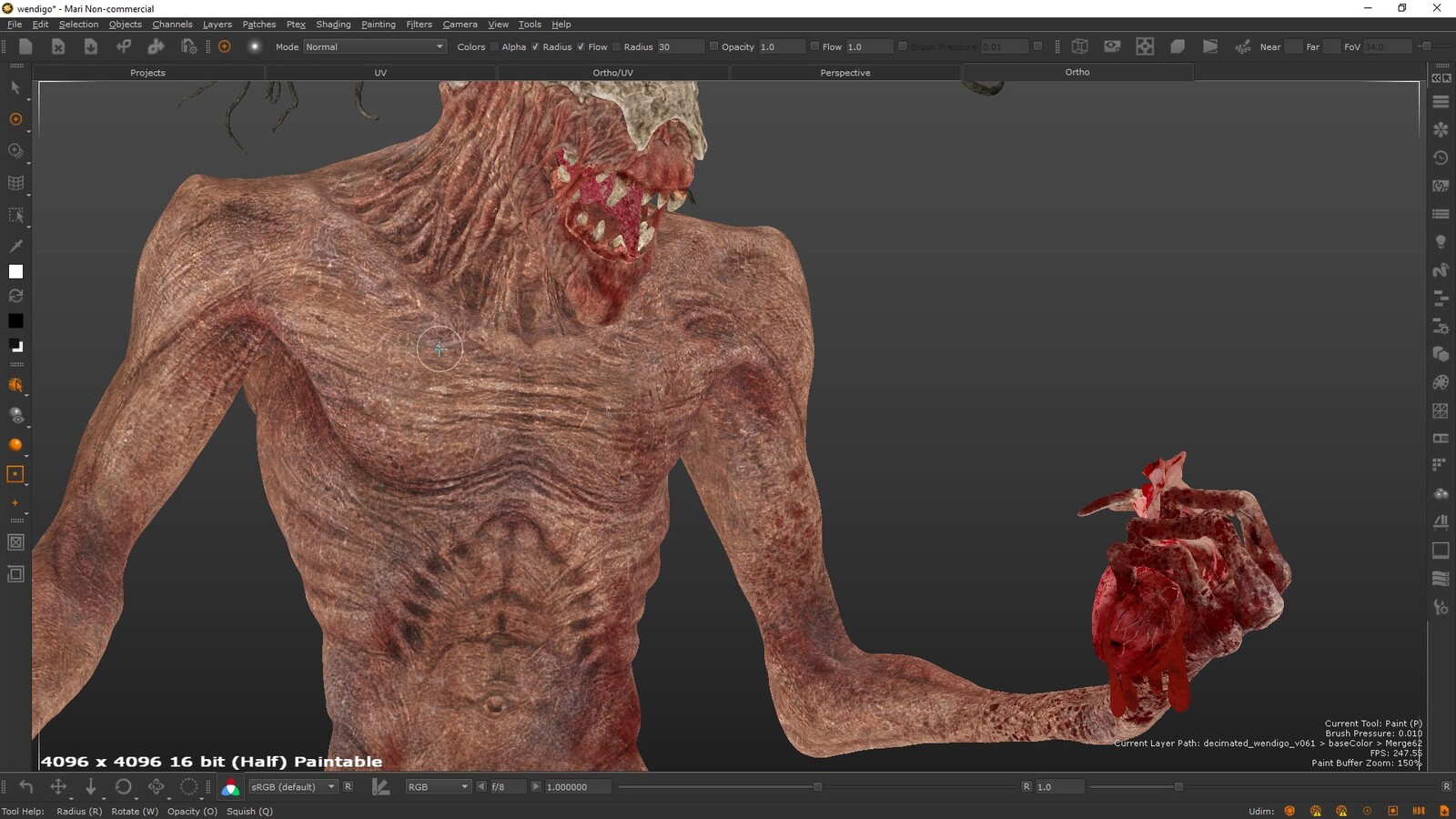Click the close project icon with X
1456x819 pixels.
coord(58,46)
